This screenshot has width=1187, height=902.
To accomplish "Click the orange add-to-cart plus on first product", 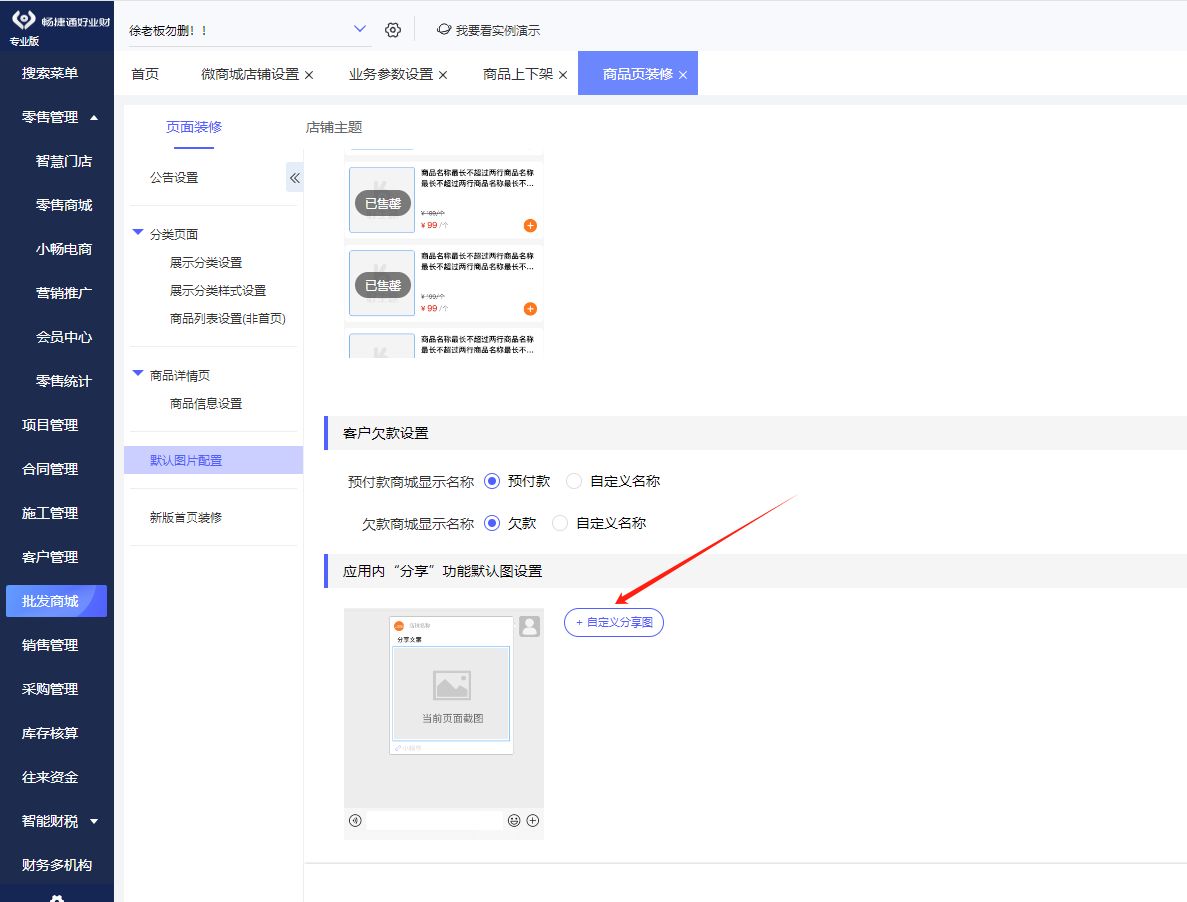I will point(530,225).
